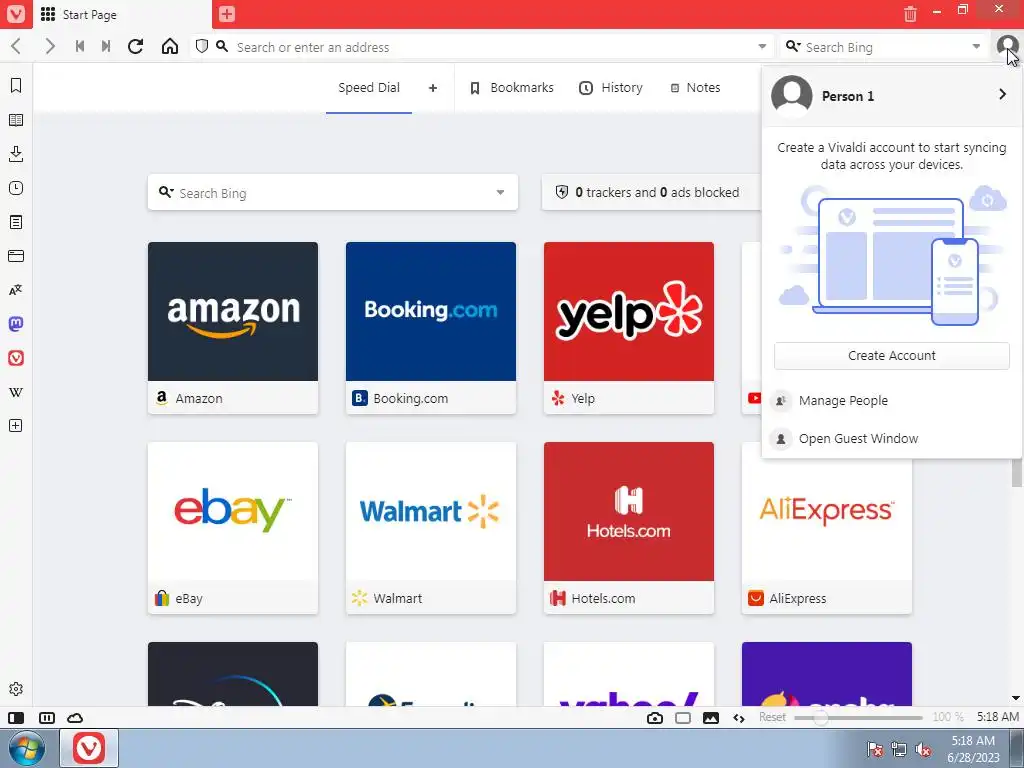
Task: Toggle the side panel visibility
Action: point(16,718)
